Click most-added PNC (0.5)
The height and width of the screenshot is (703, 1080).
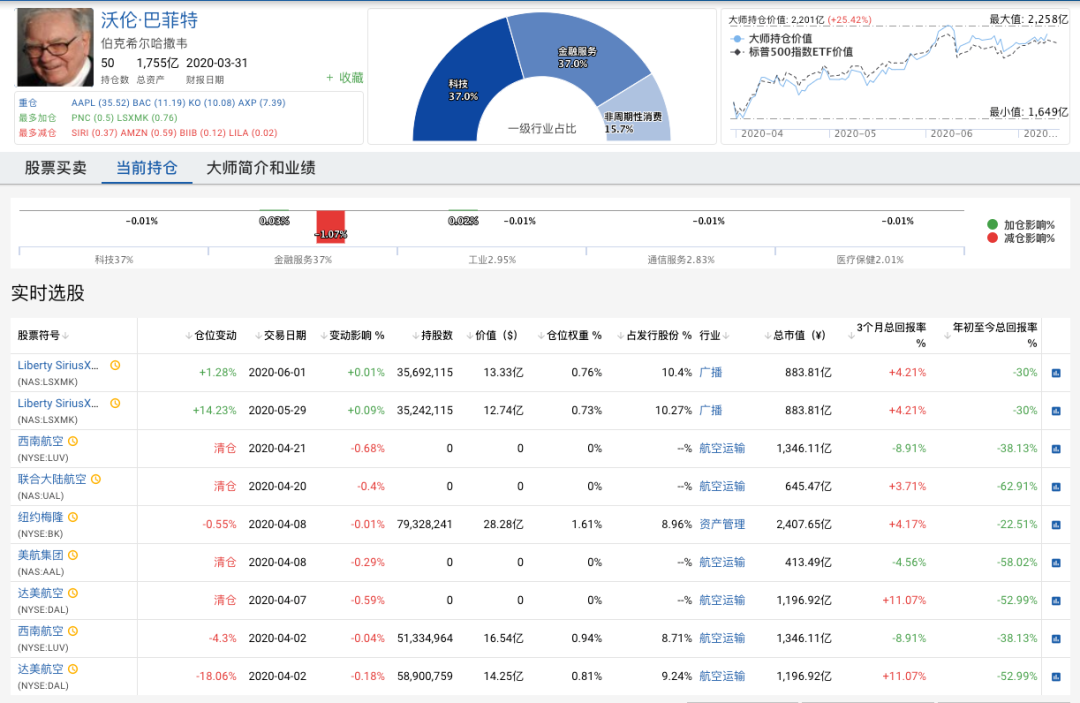tap(92, 118)
